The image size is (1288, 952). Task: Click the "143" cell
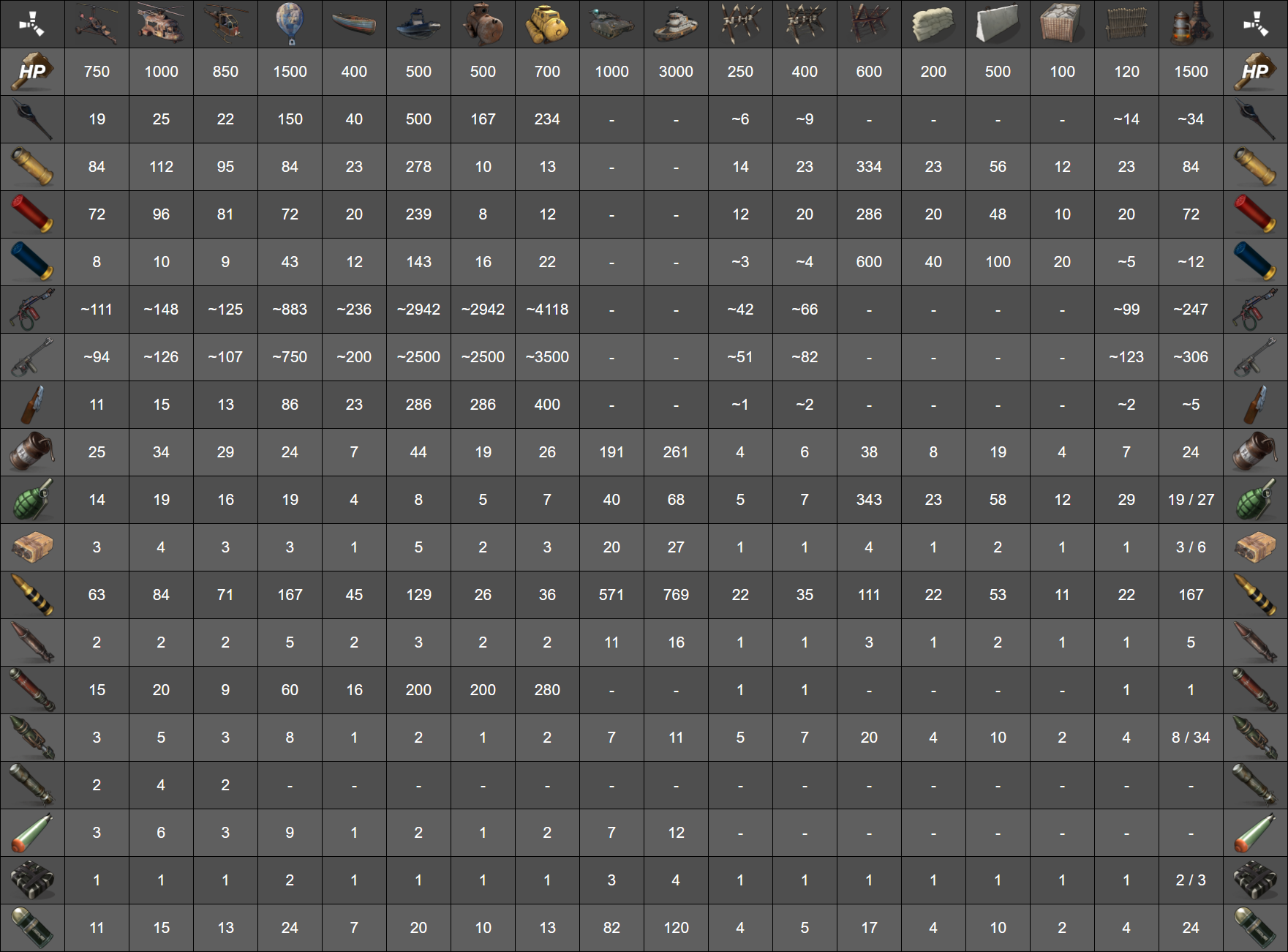tap(418, 262)
